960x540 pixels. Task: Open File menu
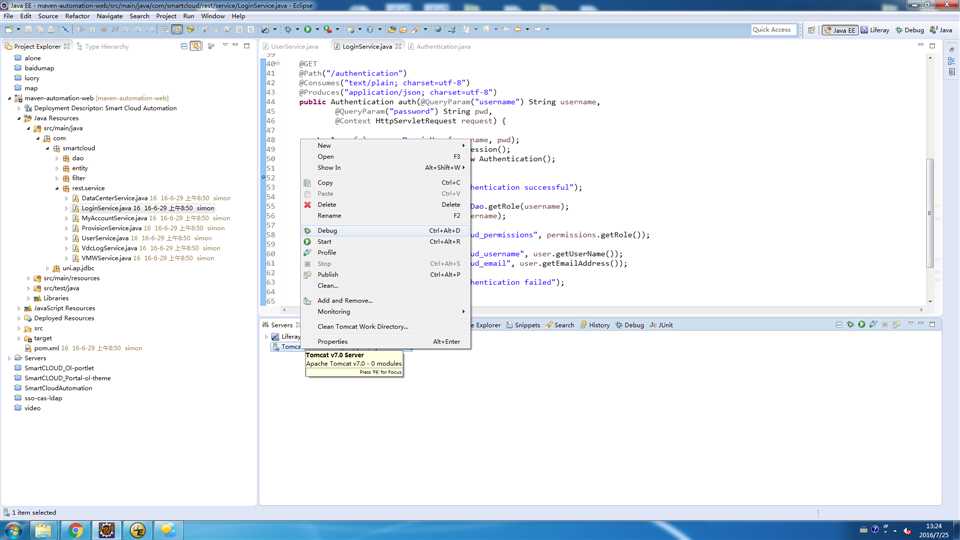coord(8,16)
